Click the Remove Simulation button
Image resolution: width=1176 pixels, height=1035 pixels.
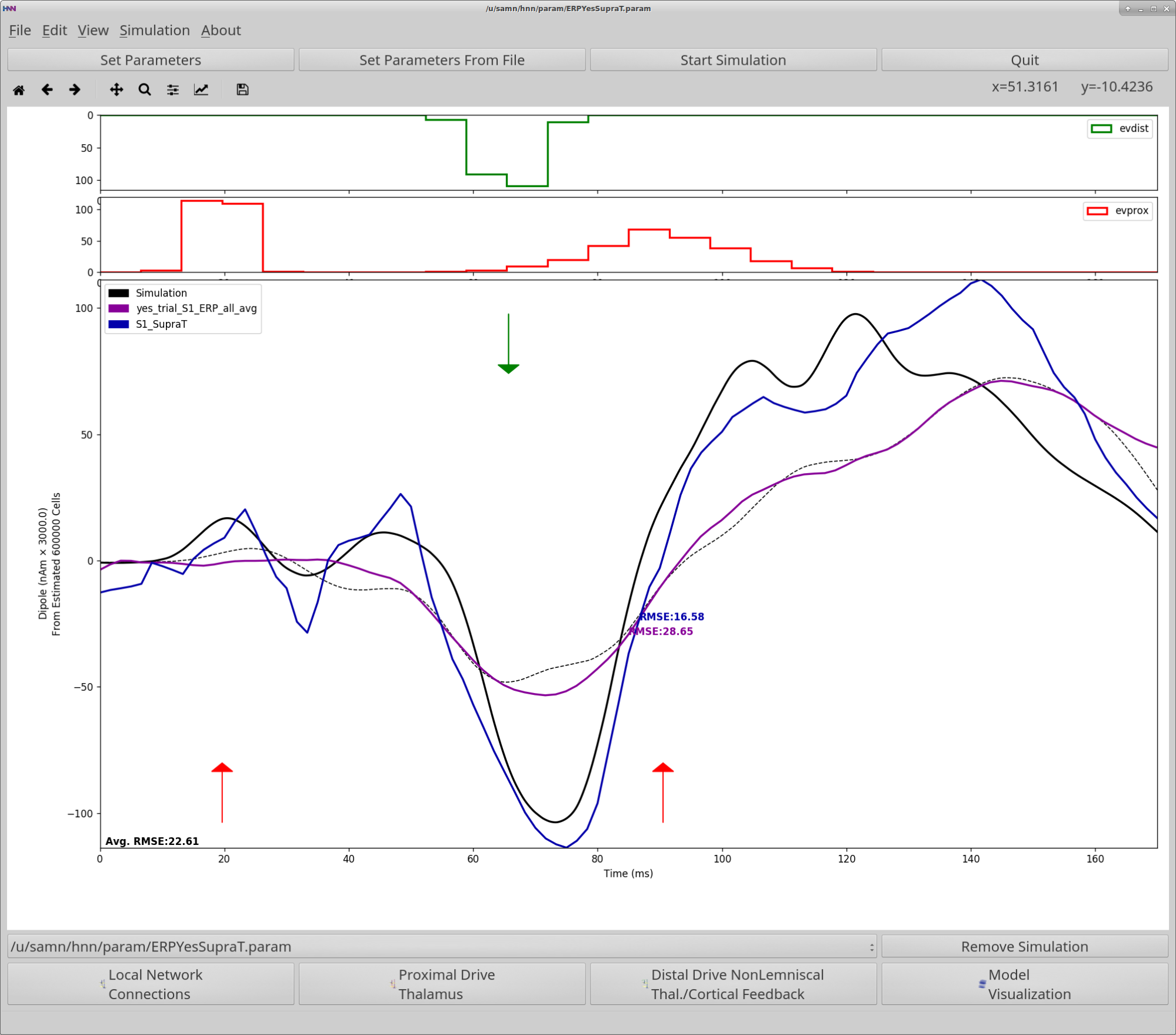click(x=1024, y=947)
